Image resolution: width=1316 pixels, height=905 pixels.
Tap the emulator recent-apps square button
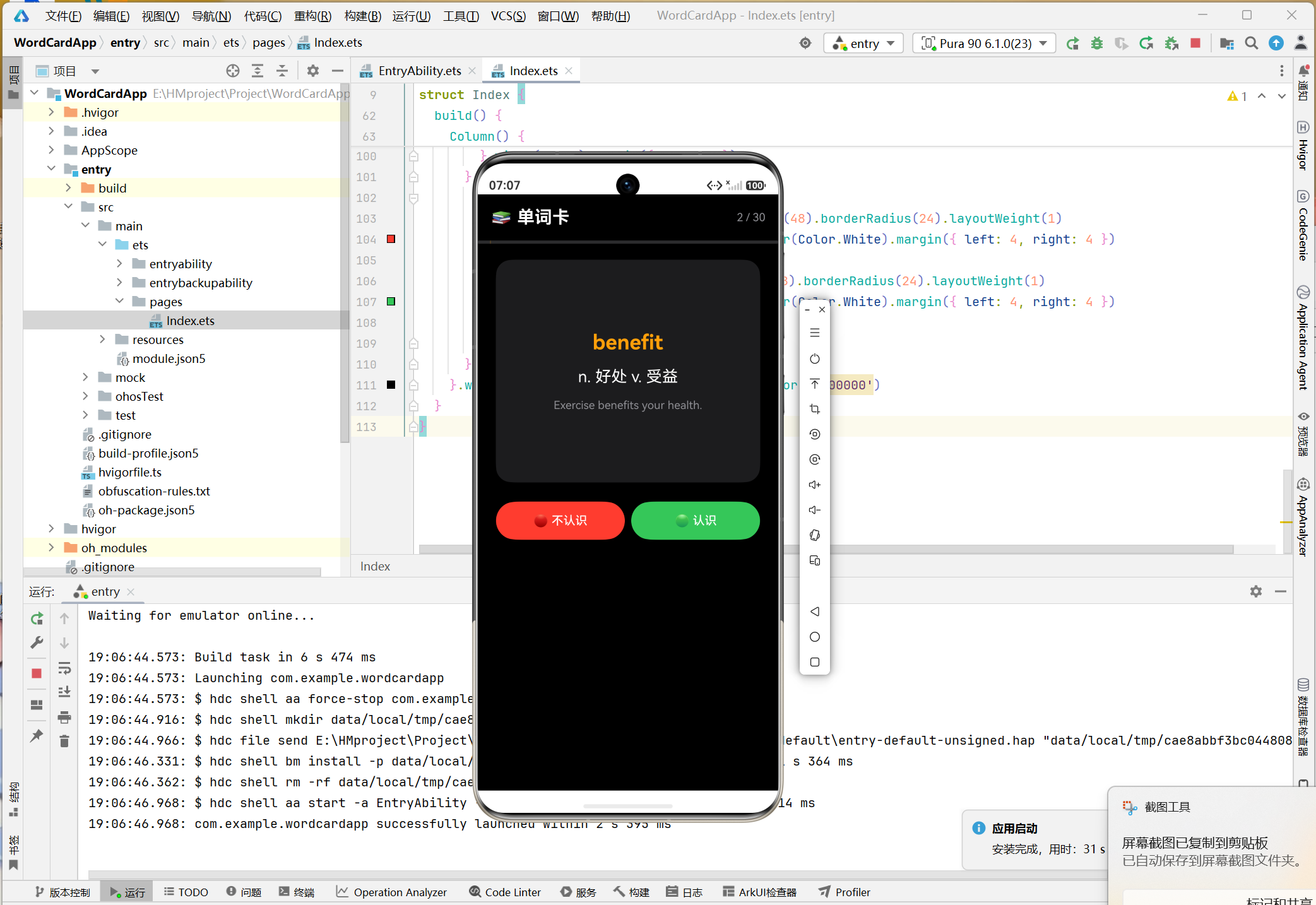click(815, 662)
